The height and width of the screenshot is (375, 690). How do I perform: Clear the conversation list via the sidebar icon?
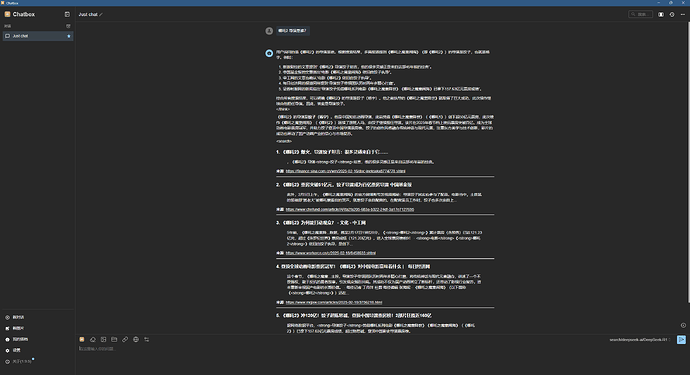click(68, 26)
